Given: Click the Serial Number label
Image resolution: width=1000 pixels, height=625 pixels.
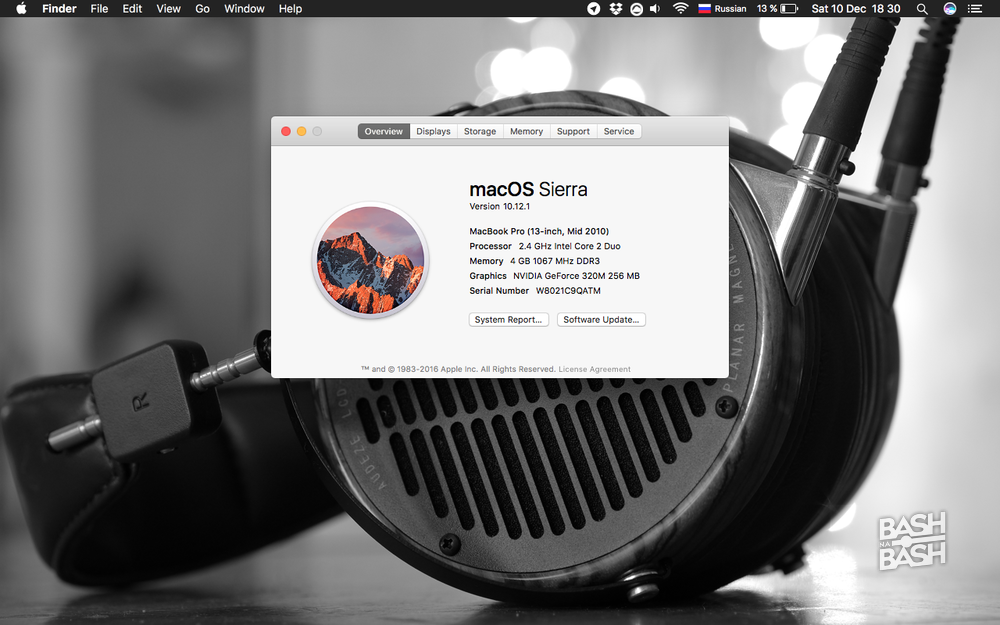Looking at the screenshot, I should (499, 291).
